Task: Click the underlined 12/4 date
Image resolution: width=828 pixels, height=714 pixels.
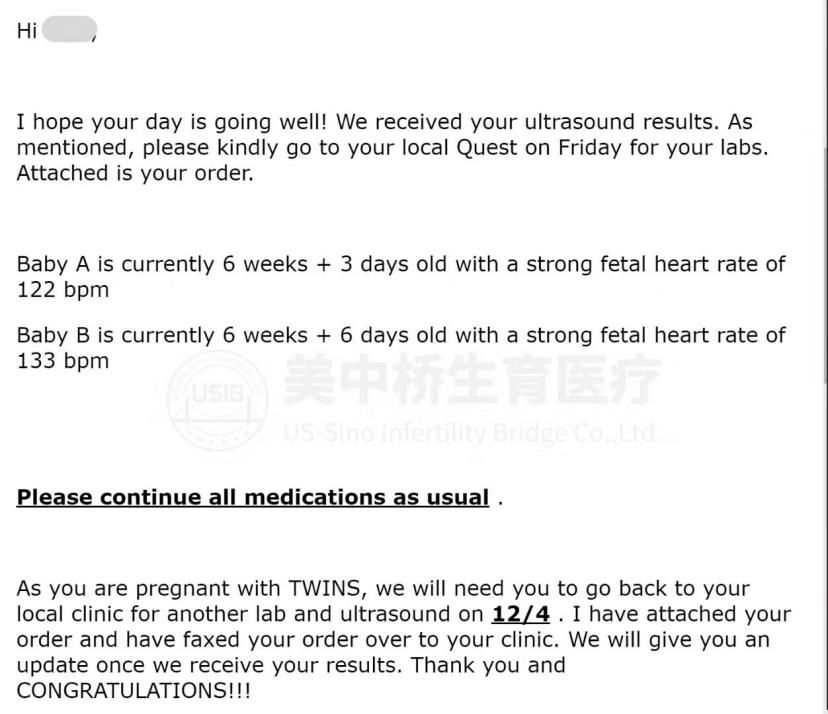Action: click(x=520, y=614)
